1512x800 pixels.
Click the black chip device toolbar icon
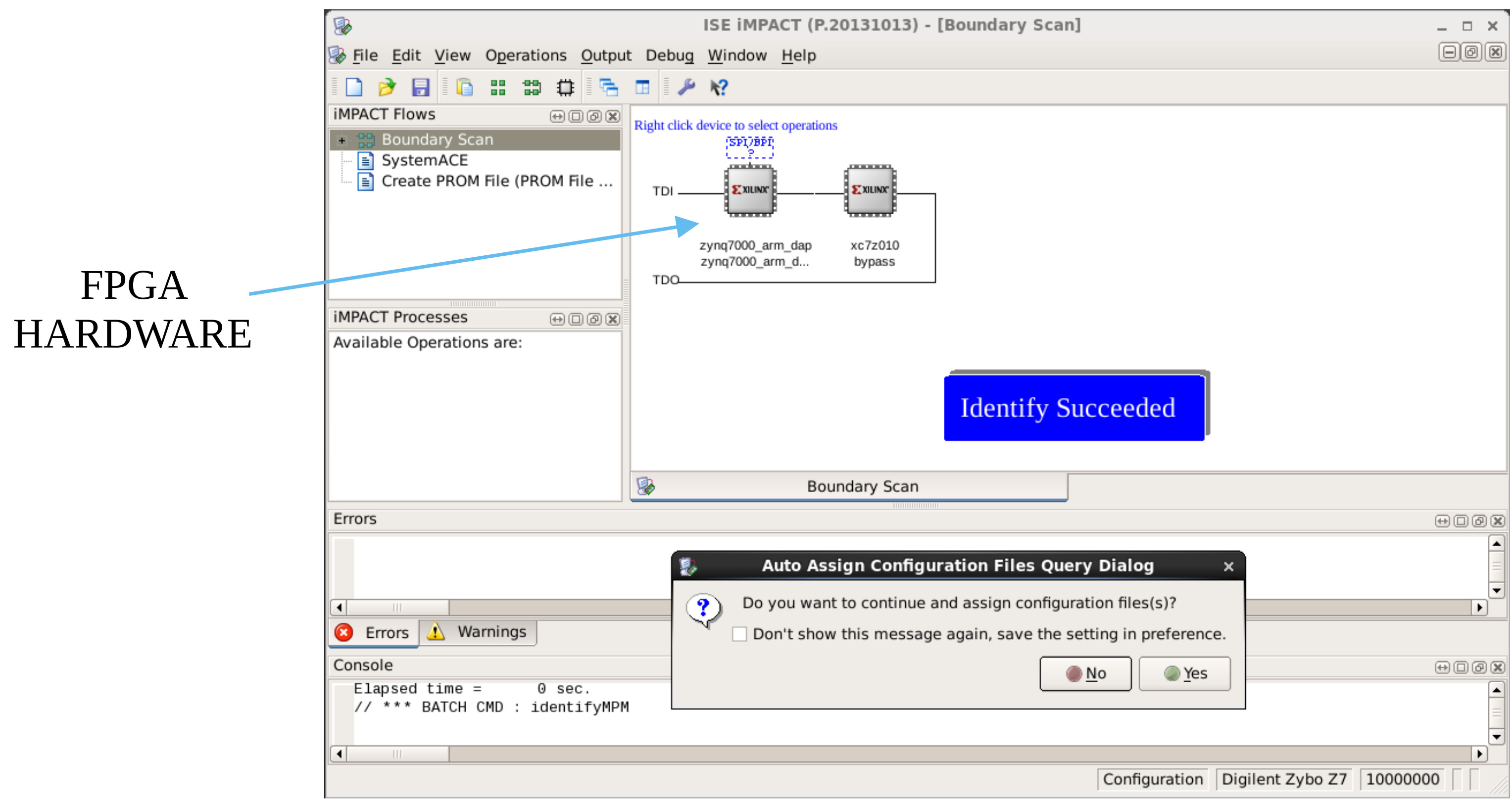[565, 88]
